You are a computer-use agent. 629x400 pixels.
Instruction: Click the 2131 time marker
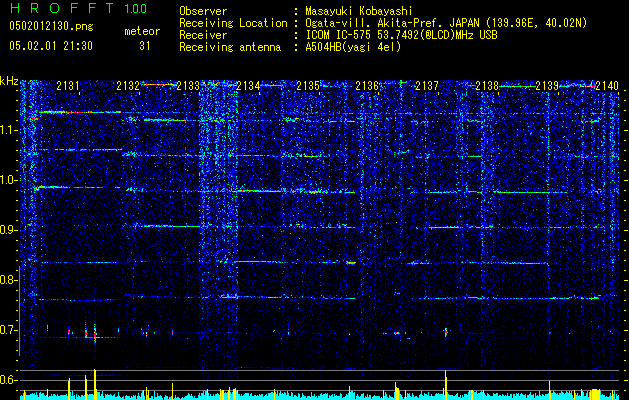point(68,85)
